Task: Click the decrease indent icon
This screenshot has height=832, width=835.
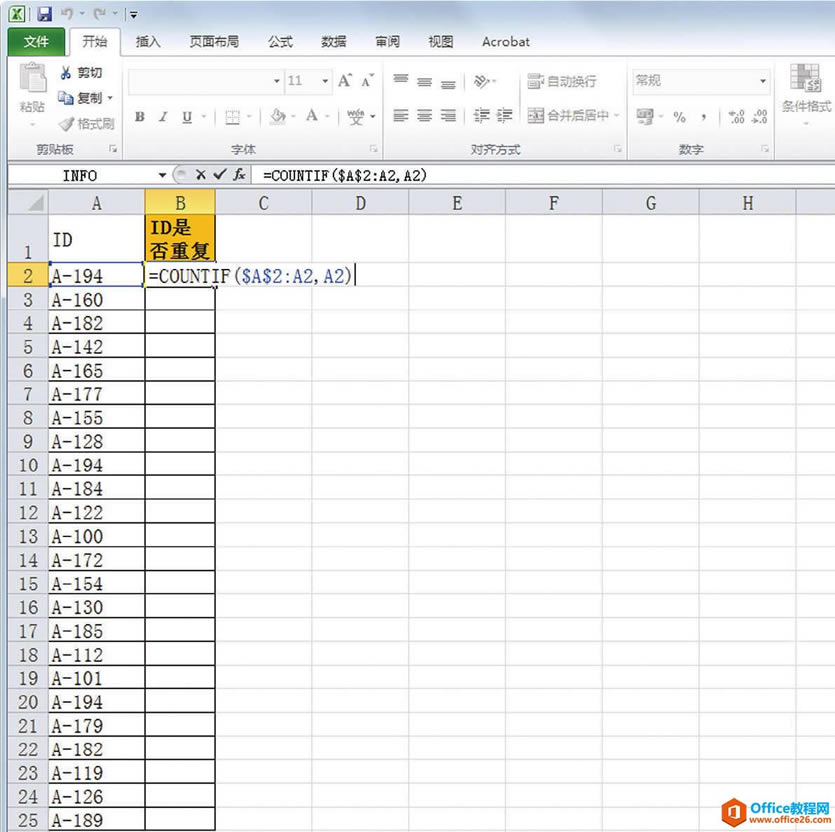Action: point(481,115)
